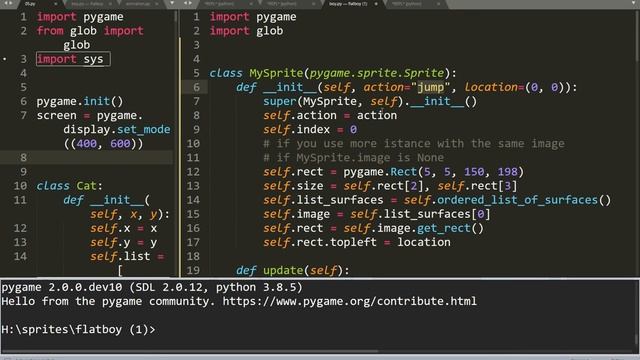Click 'pygame.init()' line in left pane
The width and height of the screenshot is (640, 360).
[80, 101]
